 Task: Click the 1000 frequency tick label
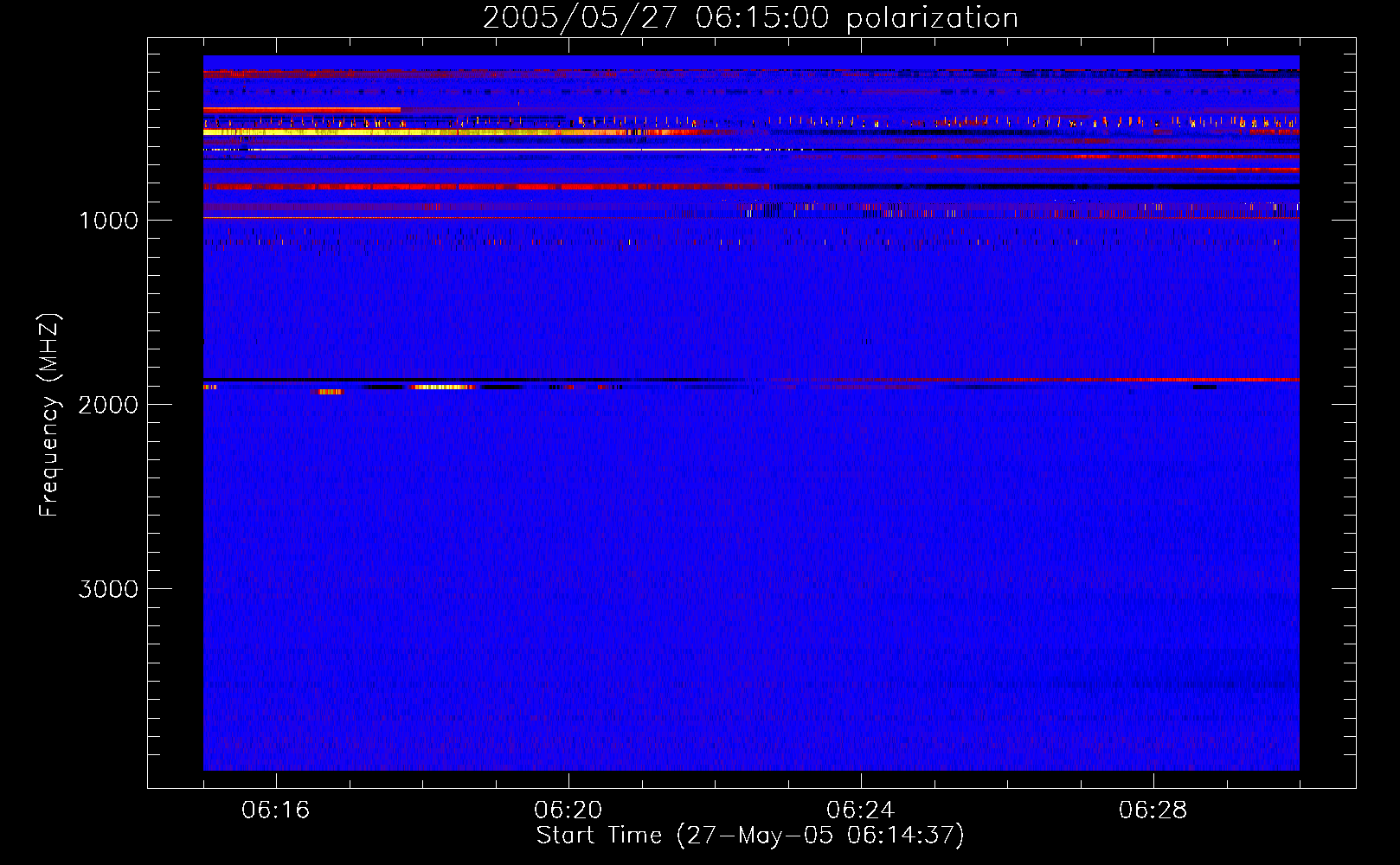pyautogui.click(x=108, y=221)
